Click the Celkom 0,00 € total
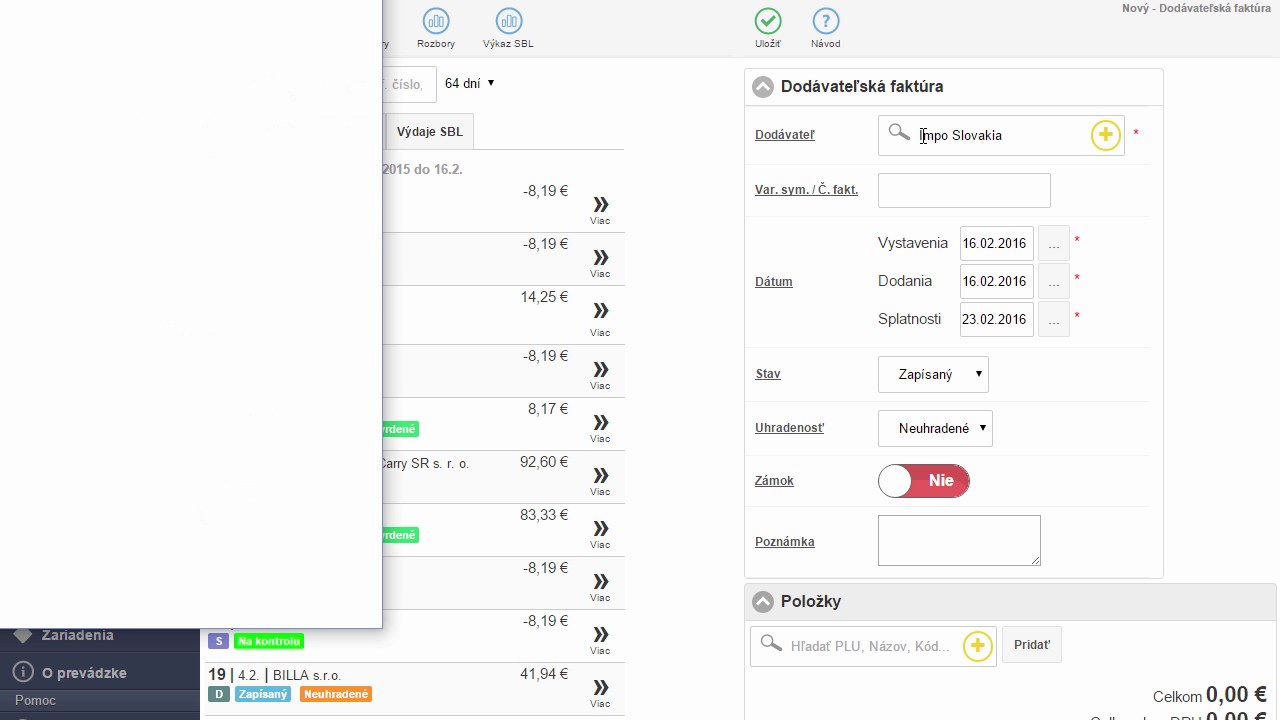This screenshot has width=1280, height=720. click(1210, 695)
